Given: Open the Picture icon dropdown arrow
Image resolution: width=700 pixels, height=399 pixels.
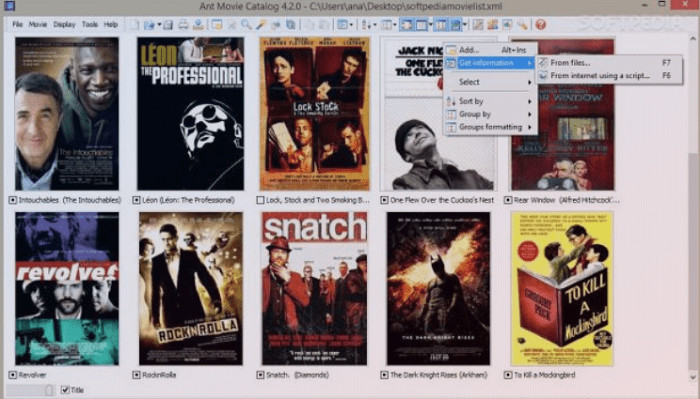Looking at the screenshot, I should (x=351, y=25).
